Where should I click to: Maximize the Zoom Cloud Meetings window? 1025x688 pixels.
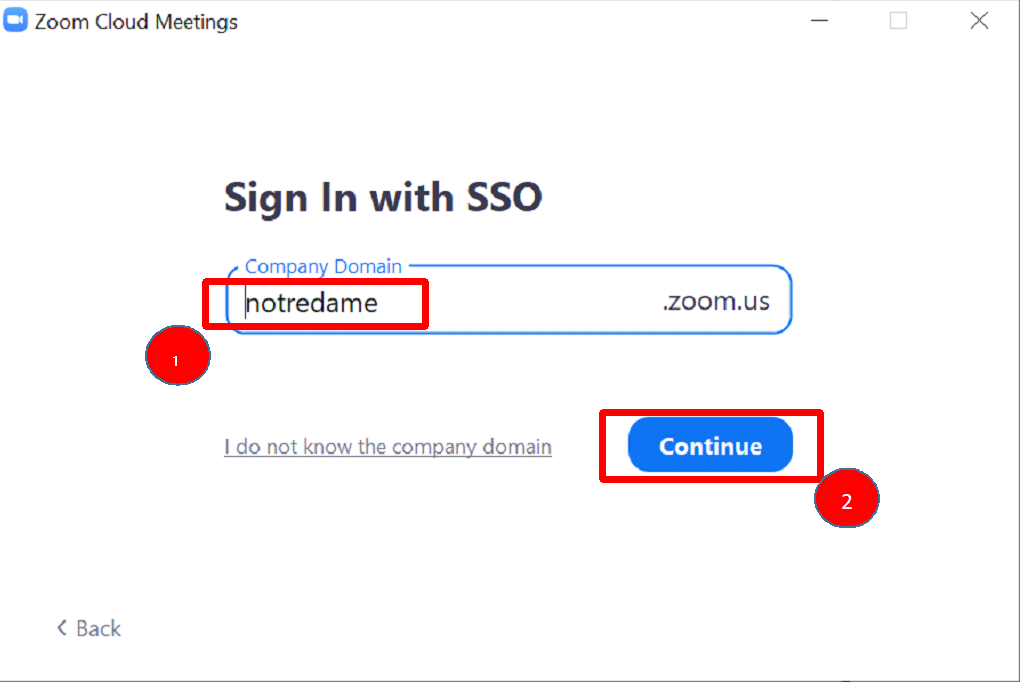click(898, 21)
